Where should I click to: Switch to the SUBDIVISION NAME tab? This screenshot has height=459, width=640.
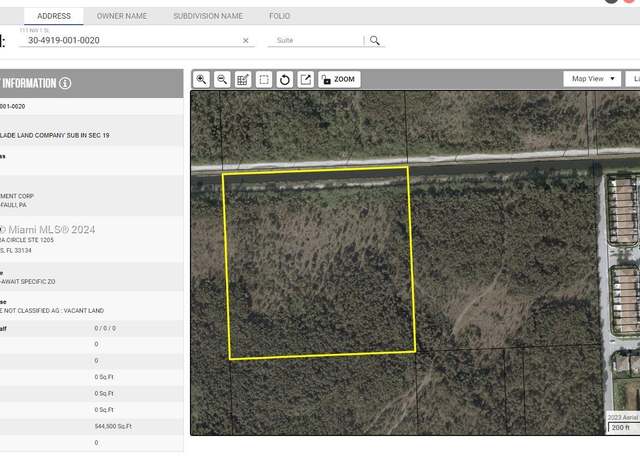pos(208,16)
